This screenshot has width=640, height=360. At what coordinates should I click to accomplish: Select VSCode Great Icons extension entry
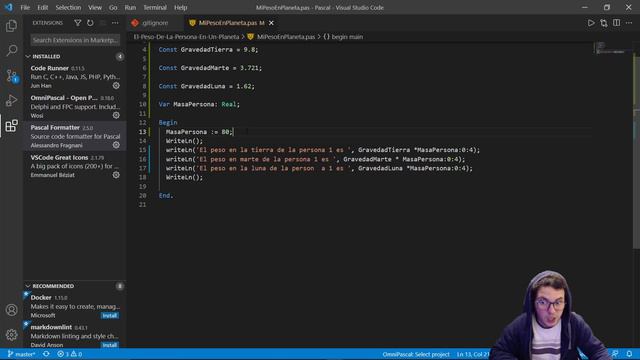tap(75, 166)
